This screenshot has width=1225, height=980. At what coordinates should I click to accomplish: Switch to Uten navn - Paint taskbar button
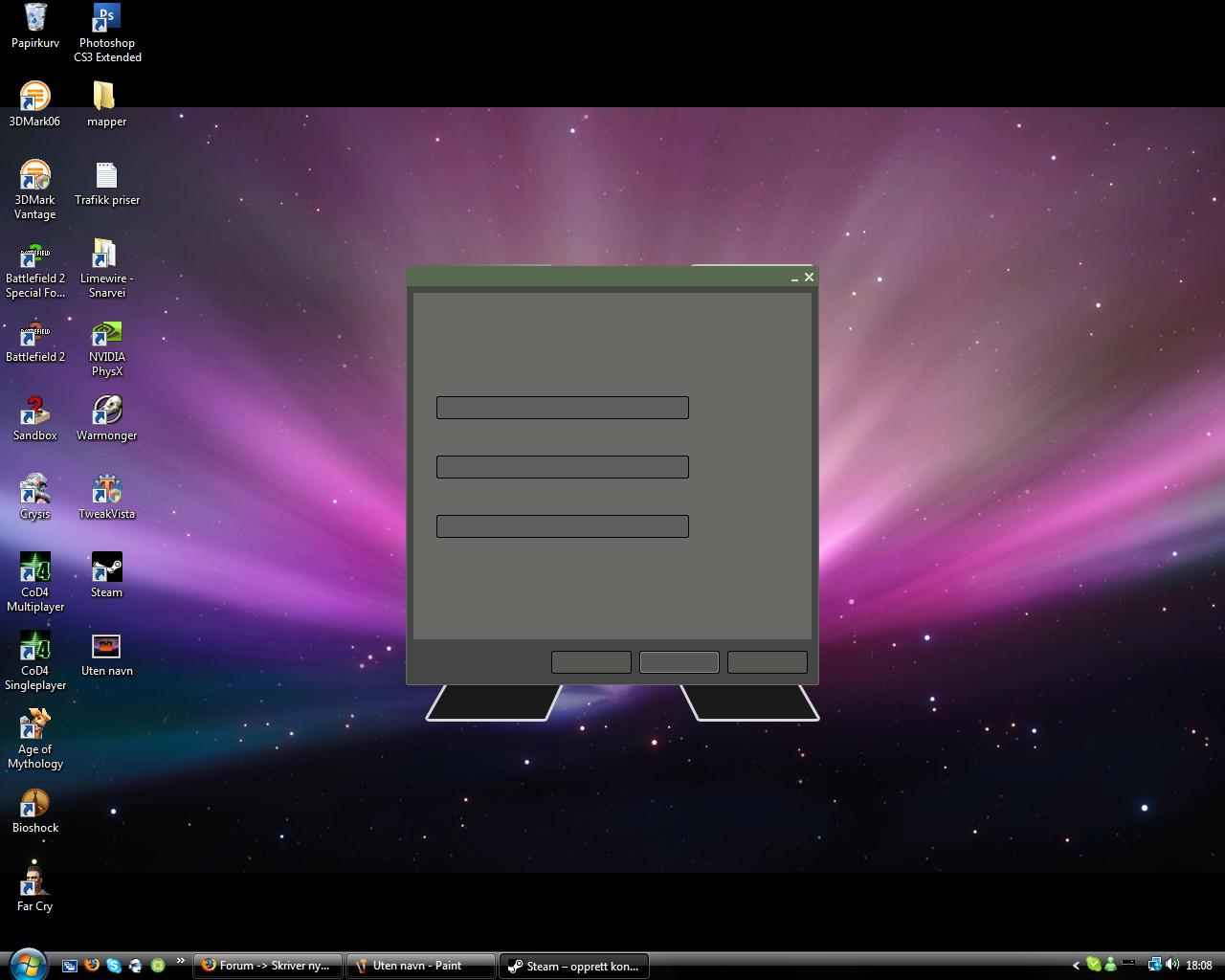coord(420,966)
